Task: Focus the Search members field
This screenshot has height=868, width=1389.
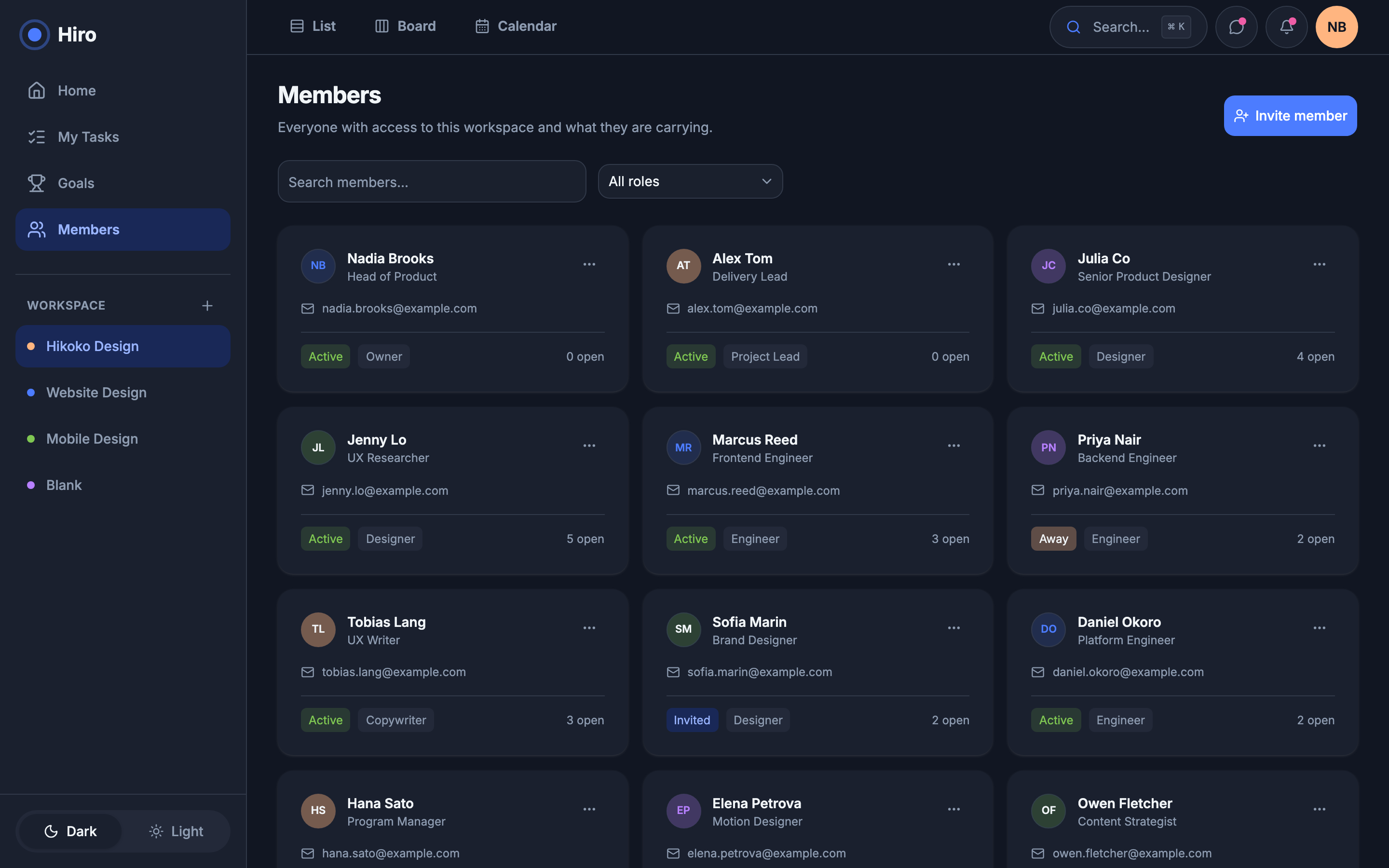Action: pyautogui.click(x=432, y=181)
